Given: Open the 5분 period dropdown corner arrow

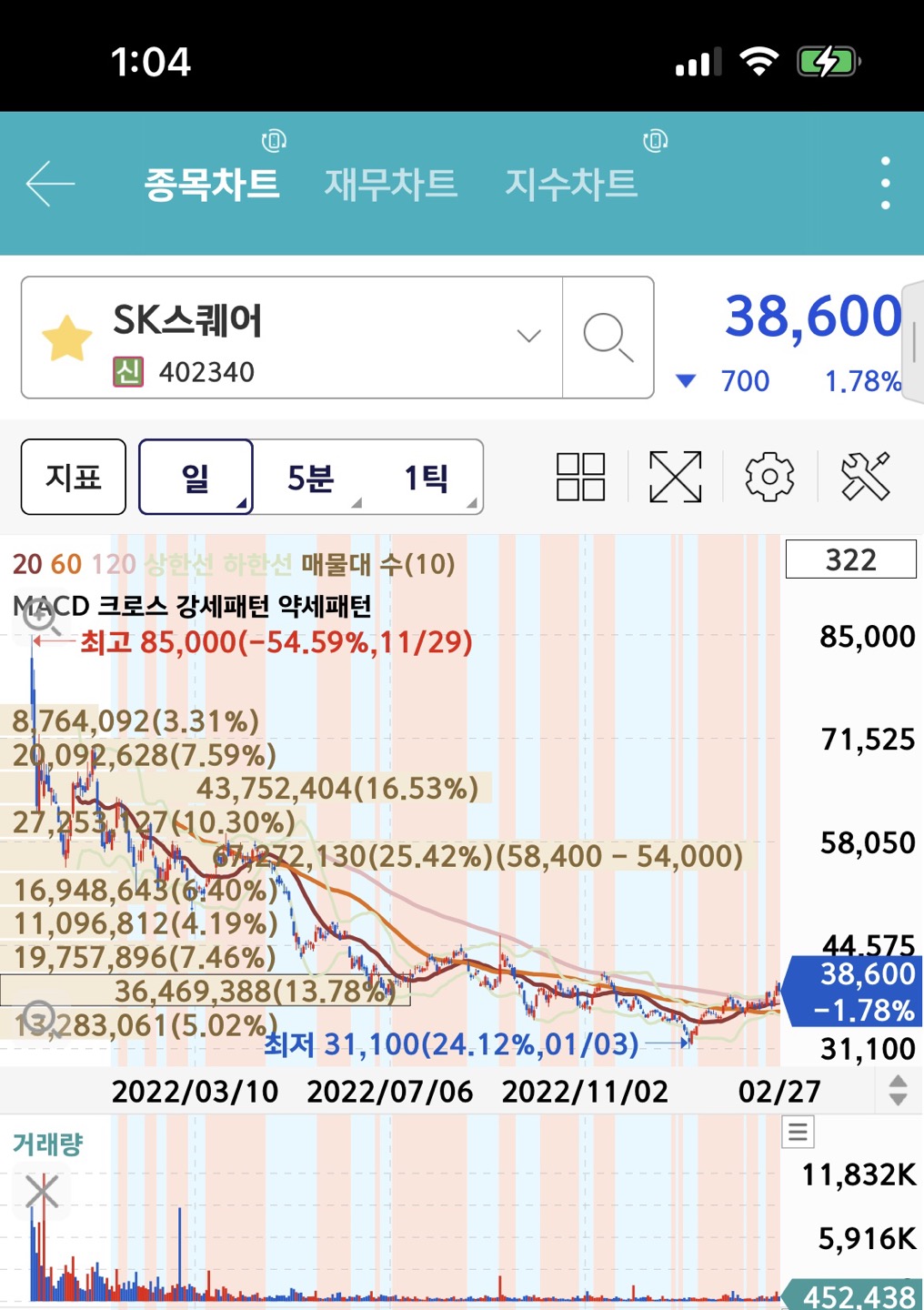Looking at the screenshot, I should click(x=357, y=503).
